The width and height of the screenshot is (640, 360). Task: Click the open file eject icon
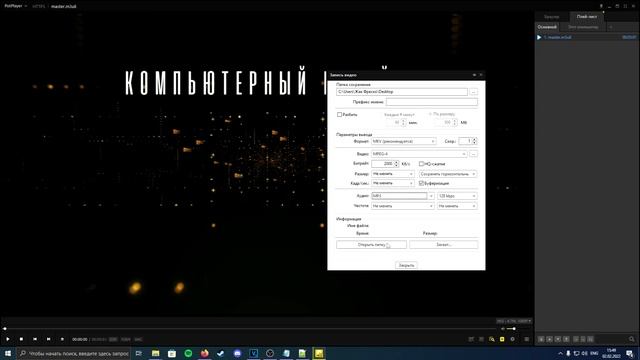[62, 339]
